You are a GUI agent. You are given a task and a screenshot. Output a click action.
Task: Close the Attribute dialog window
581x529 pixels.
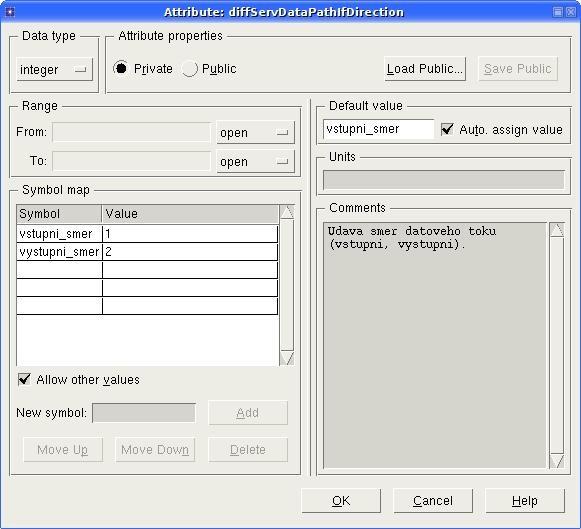point(571,12)
